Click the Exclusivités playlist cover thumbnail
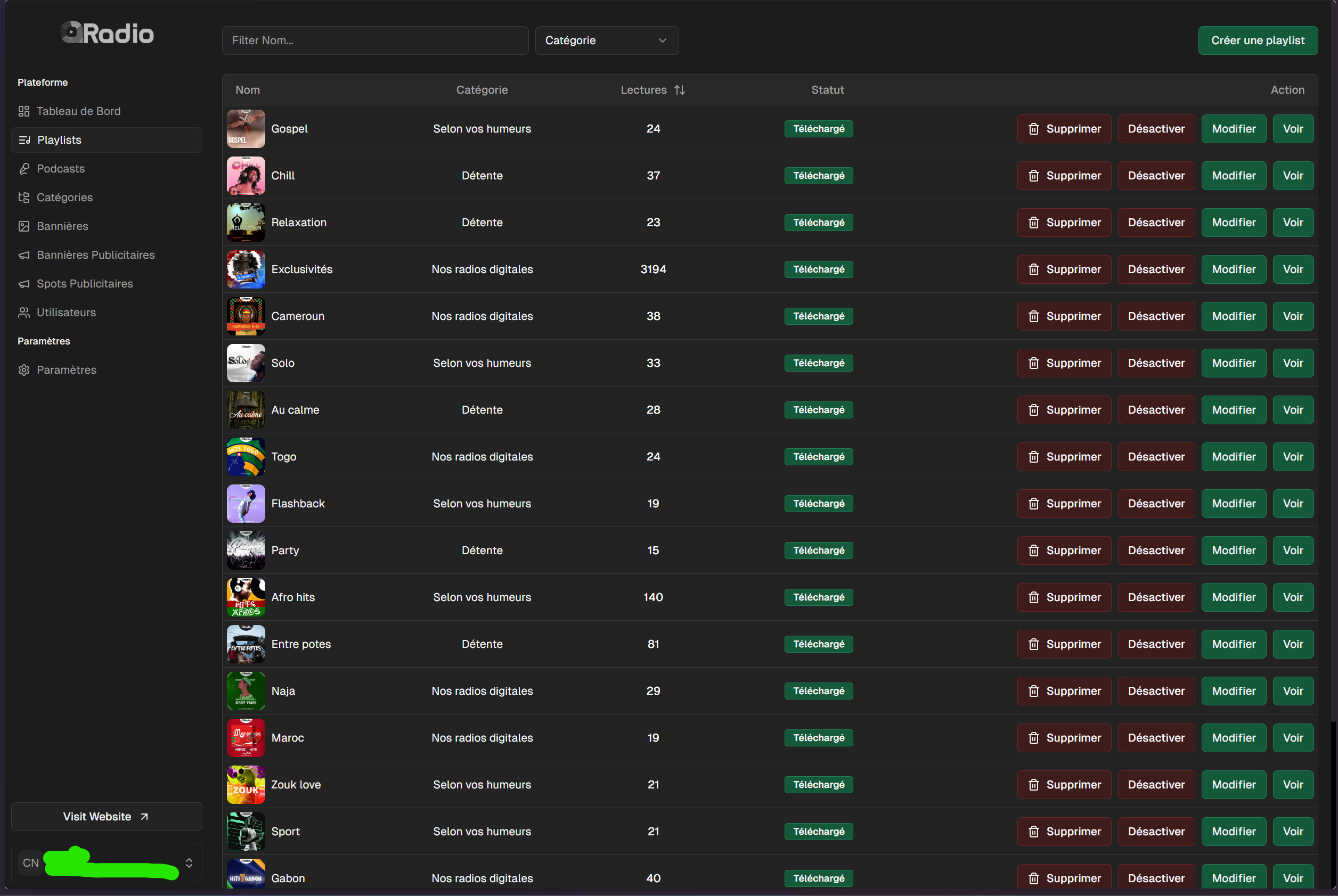1338x896 pixels. point(246,269)
